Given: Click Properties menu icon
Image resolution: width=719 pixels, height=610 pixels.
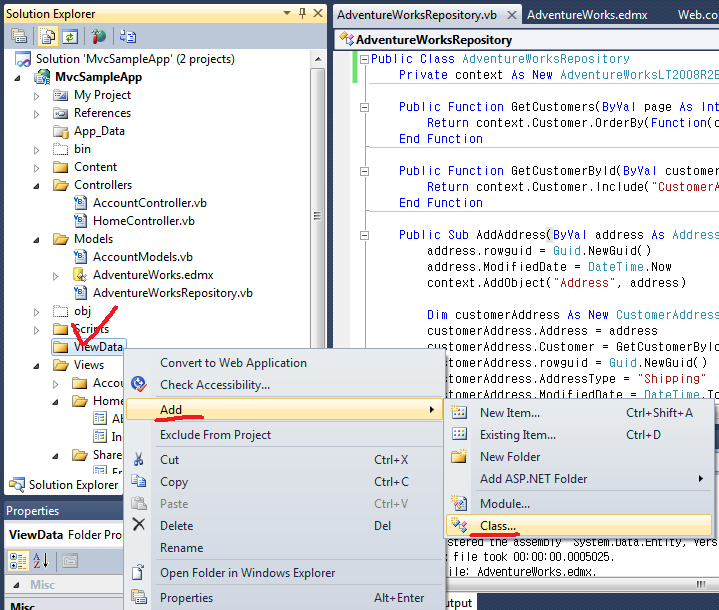Looking at the screenshot, I should coord(138,597).
